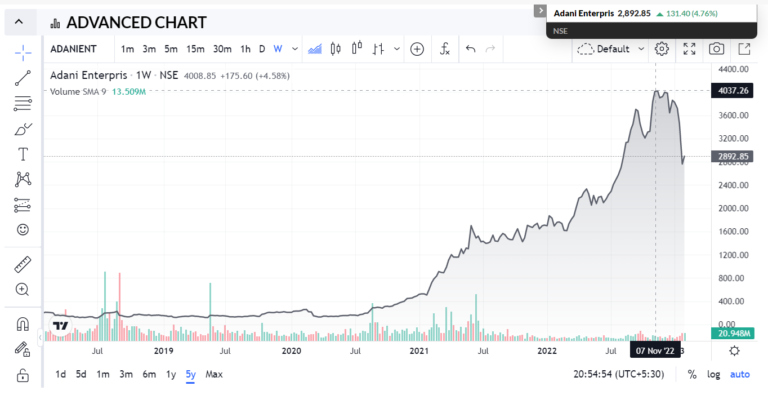The image size is (768, 395).
Task: Switch to daily D interval
Action: pos(262,49)
